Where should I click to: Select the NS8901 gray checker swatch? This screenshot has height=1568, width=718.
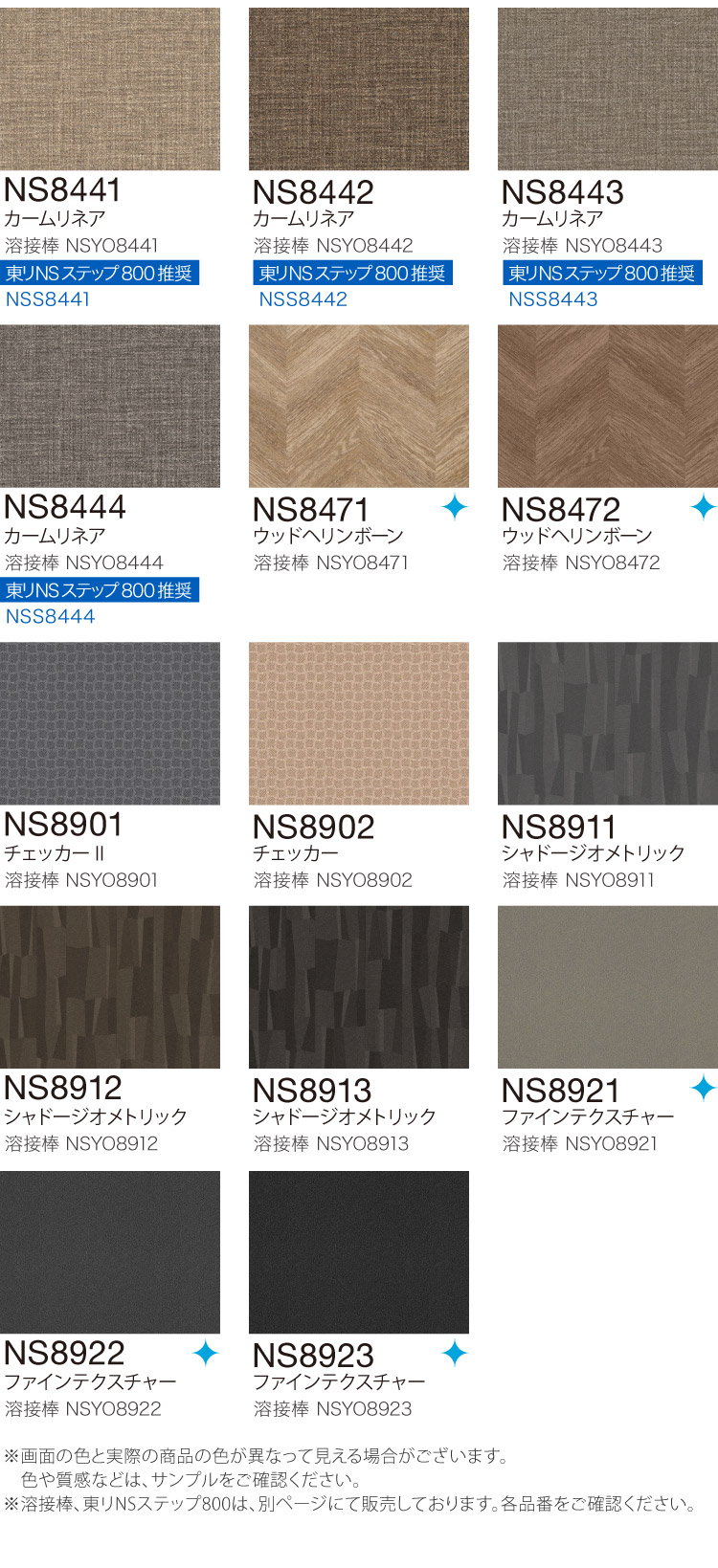[110, 724]
